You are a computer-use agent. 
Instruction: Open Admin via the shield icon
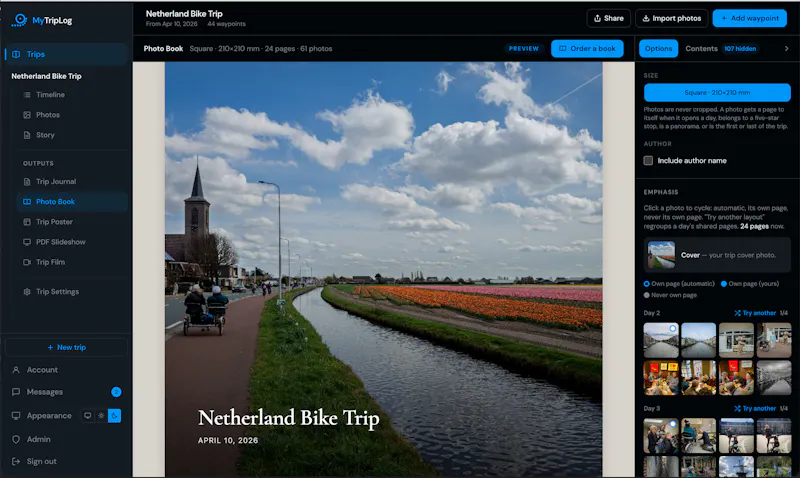[16, 439]
